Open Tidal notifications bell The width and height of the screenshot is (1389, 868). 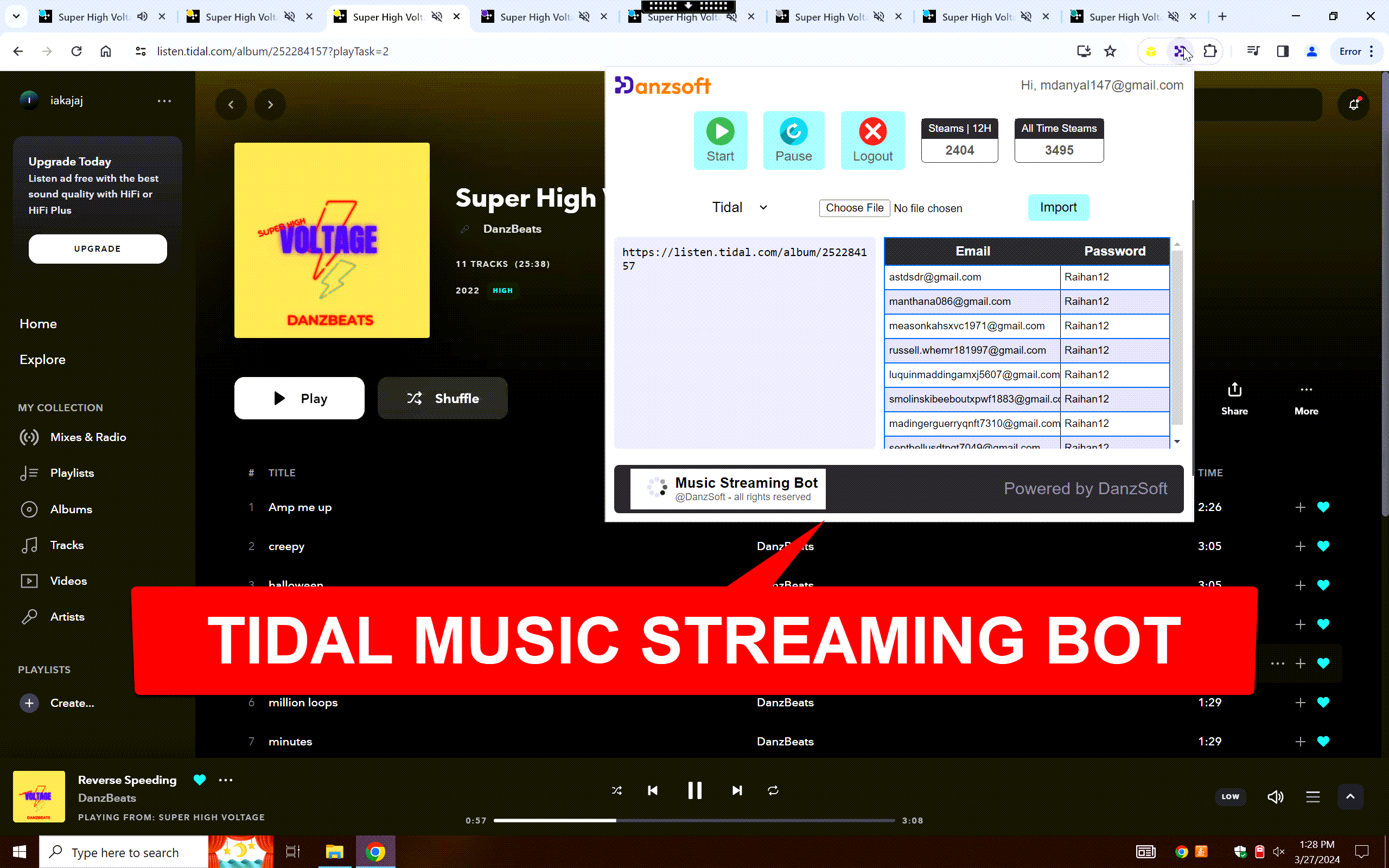point(1353,105)
